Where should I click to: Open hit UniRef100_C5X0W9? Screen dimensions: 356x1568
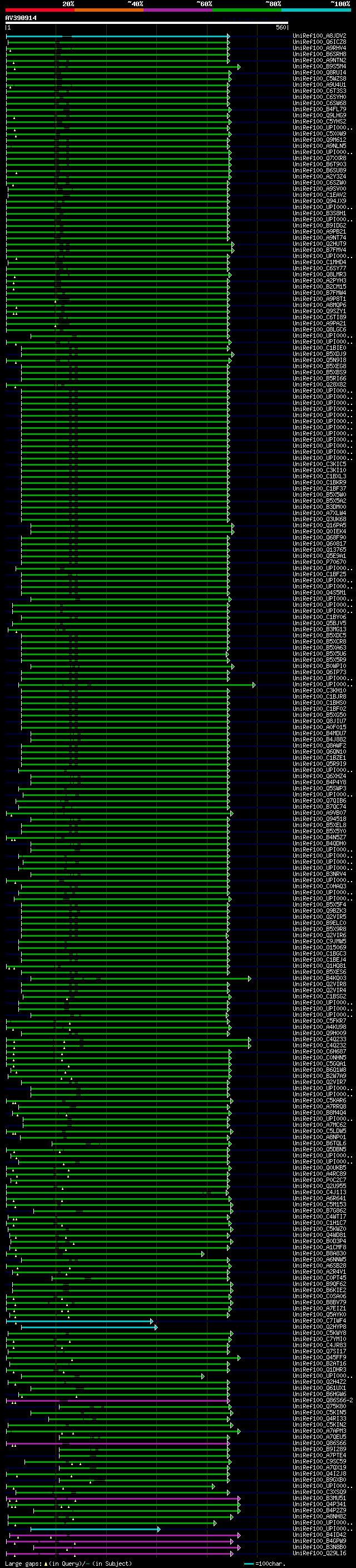pos(319,134)
